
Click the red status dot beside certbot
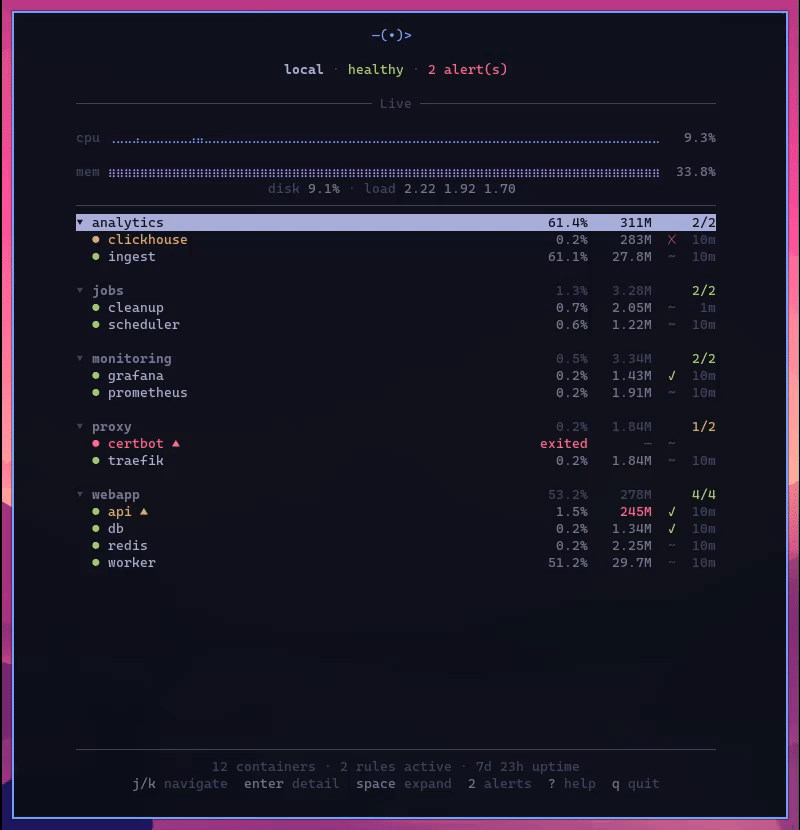(97, 443)
